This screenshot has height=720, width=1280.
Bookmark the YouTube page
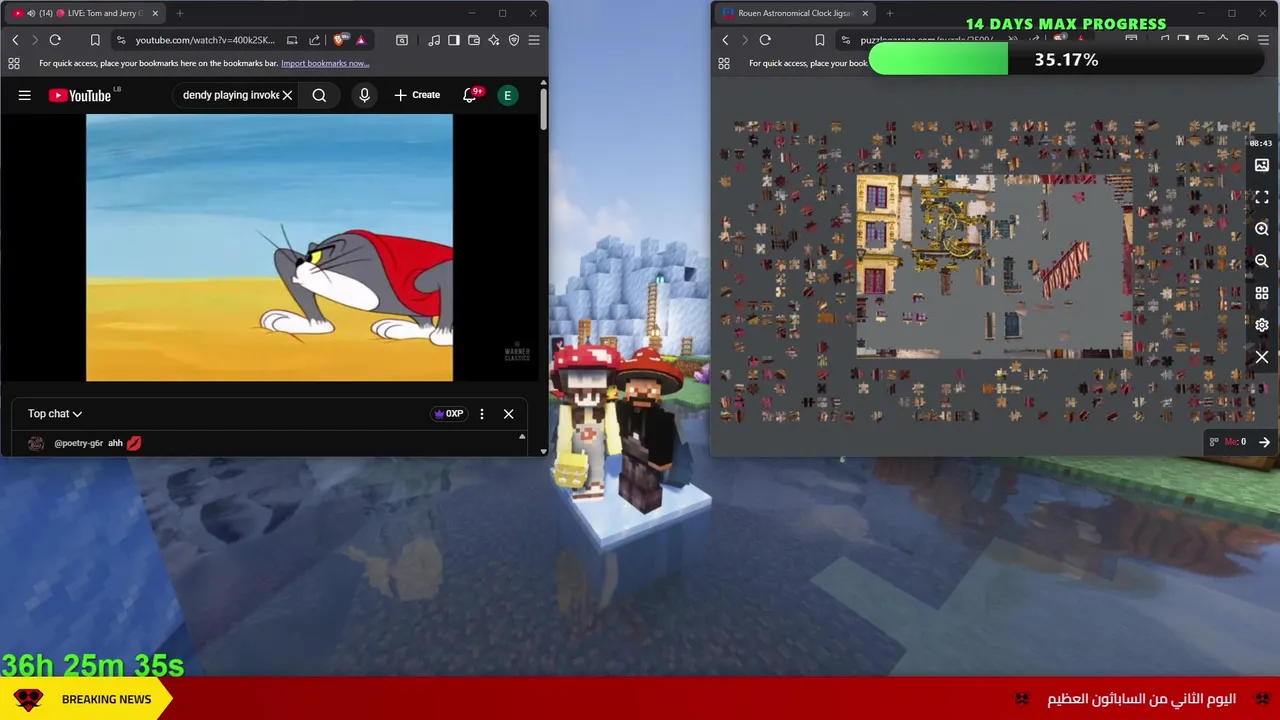coord(95,40)
